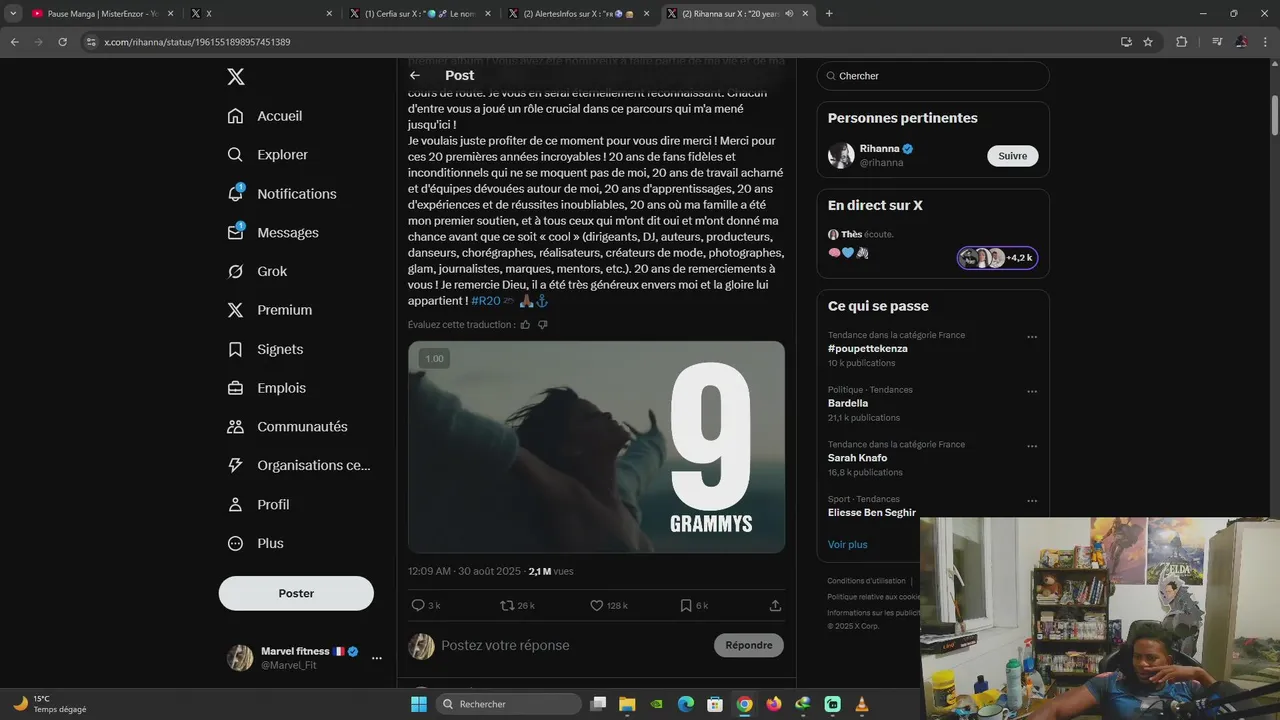Open the Bardella trend
This screenshot has width=1280, height=720.
[x=848, y=403]
